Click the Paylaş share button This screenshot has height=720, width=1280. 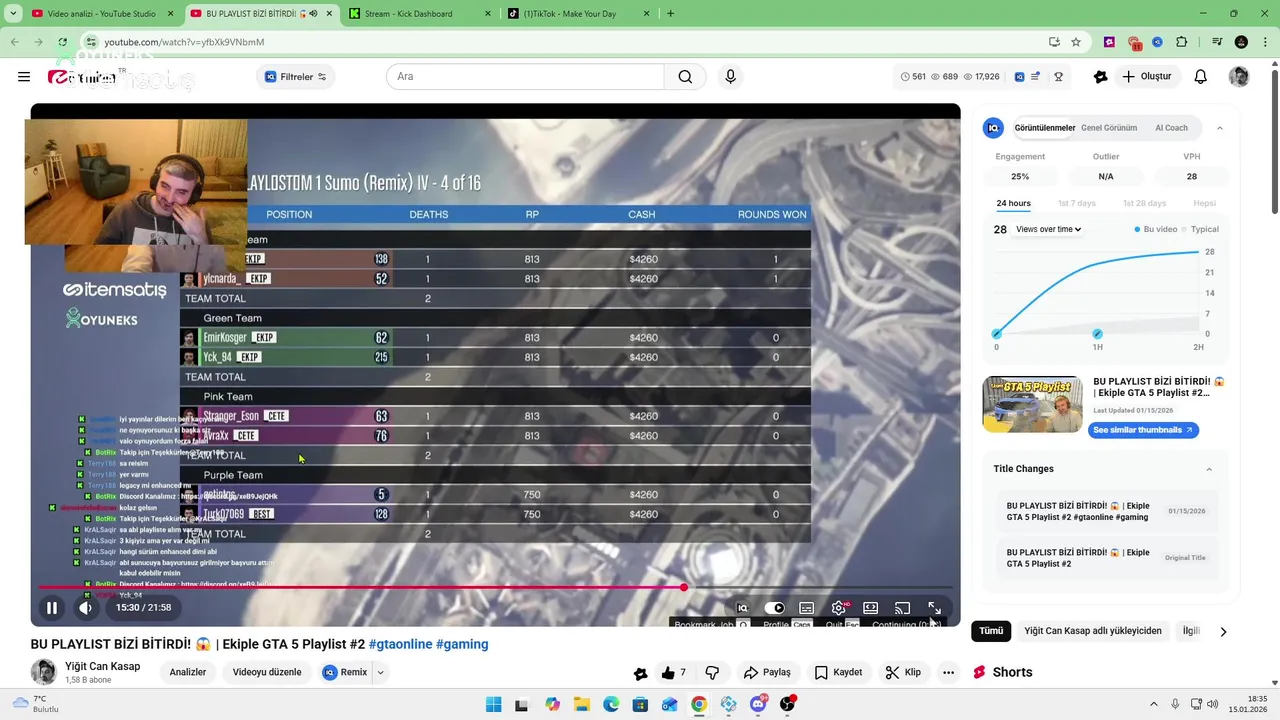[x=767, y=673]
